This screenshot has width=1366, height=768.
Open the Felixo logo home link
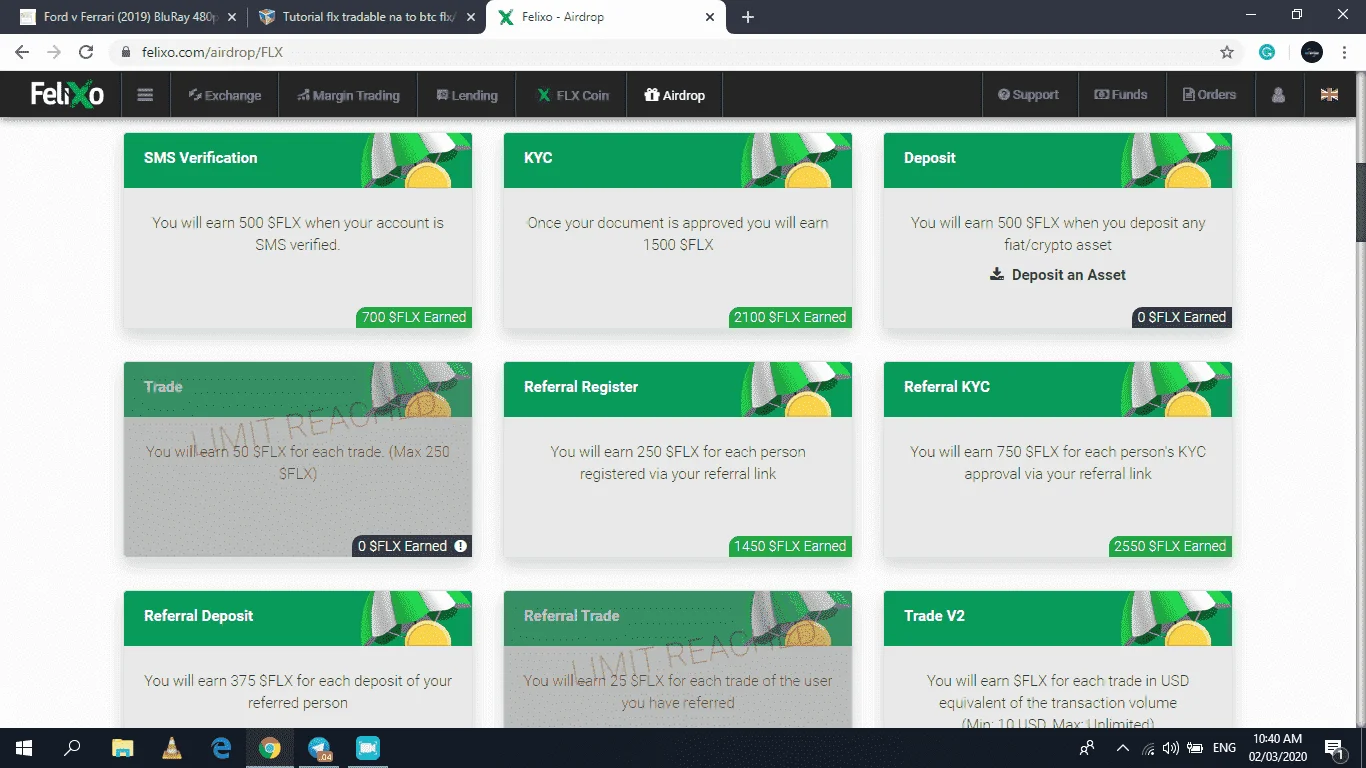coord(67,95)
